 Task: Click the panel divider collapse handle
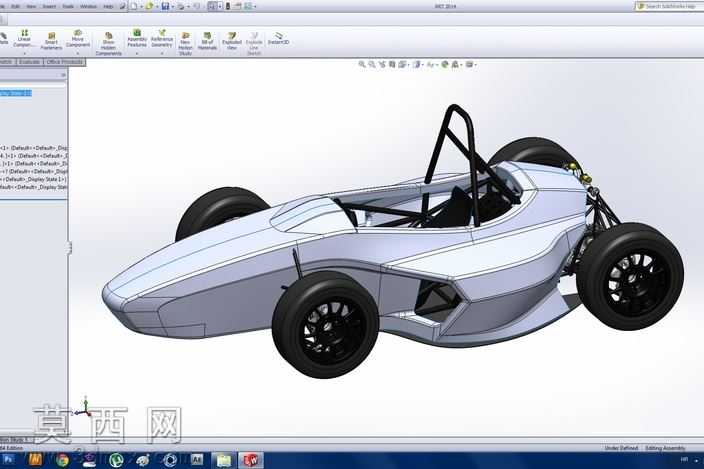[x=69, y=247]
